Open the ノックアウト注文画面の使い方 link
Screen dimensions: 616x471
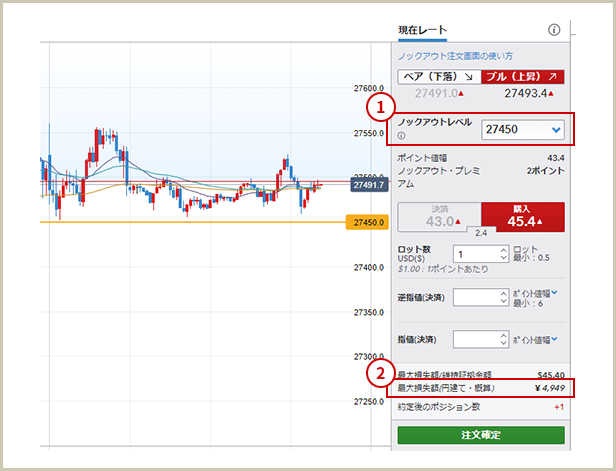[455, 56]
